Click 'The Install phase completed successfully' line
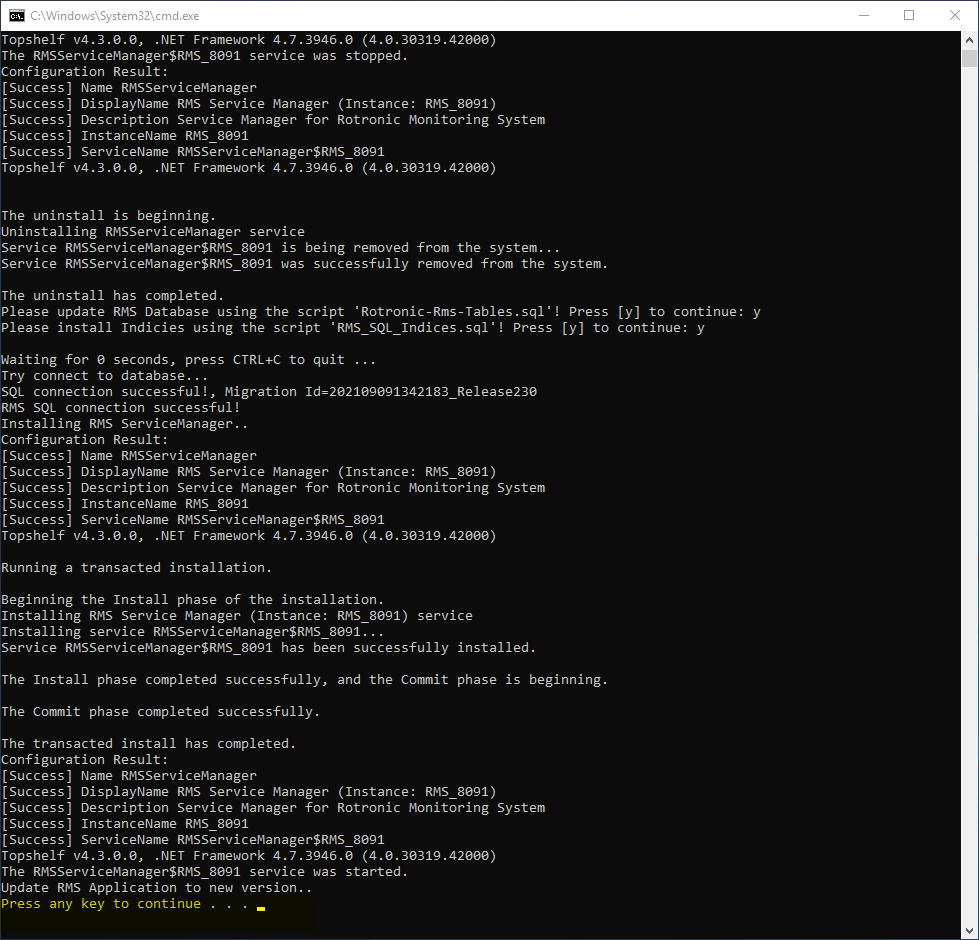Viewport: 979px width, 940px height. pyautogui.click(x=304, y=680)
